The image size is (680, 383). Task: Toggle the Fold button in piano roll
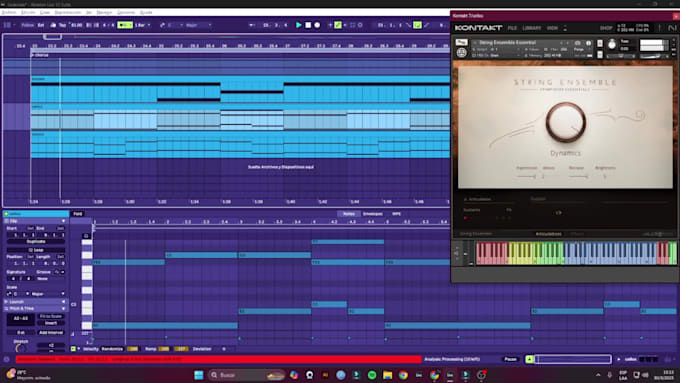point(78,214)
